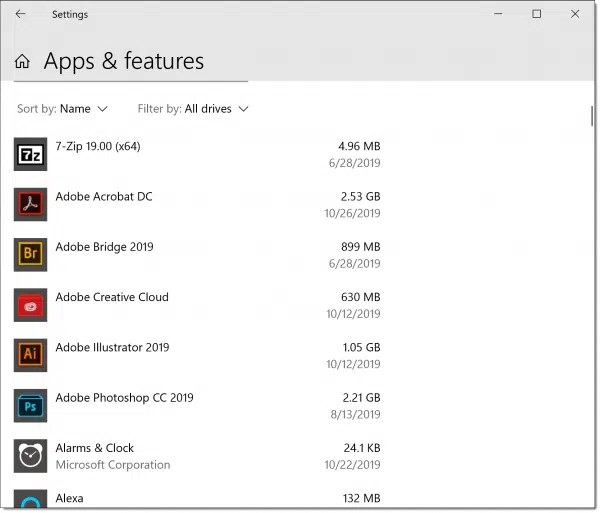
Task: Click Microsoft Corporation publisher text
Action: tap(113, 465)
